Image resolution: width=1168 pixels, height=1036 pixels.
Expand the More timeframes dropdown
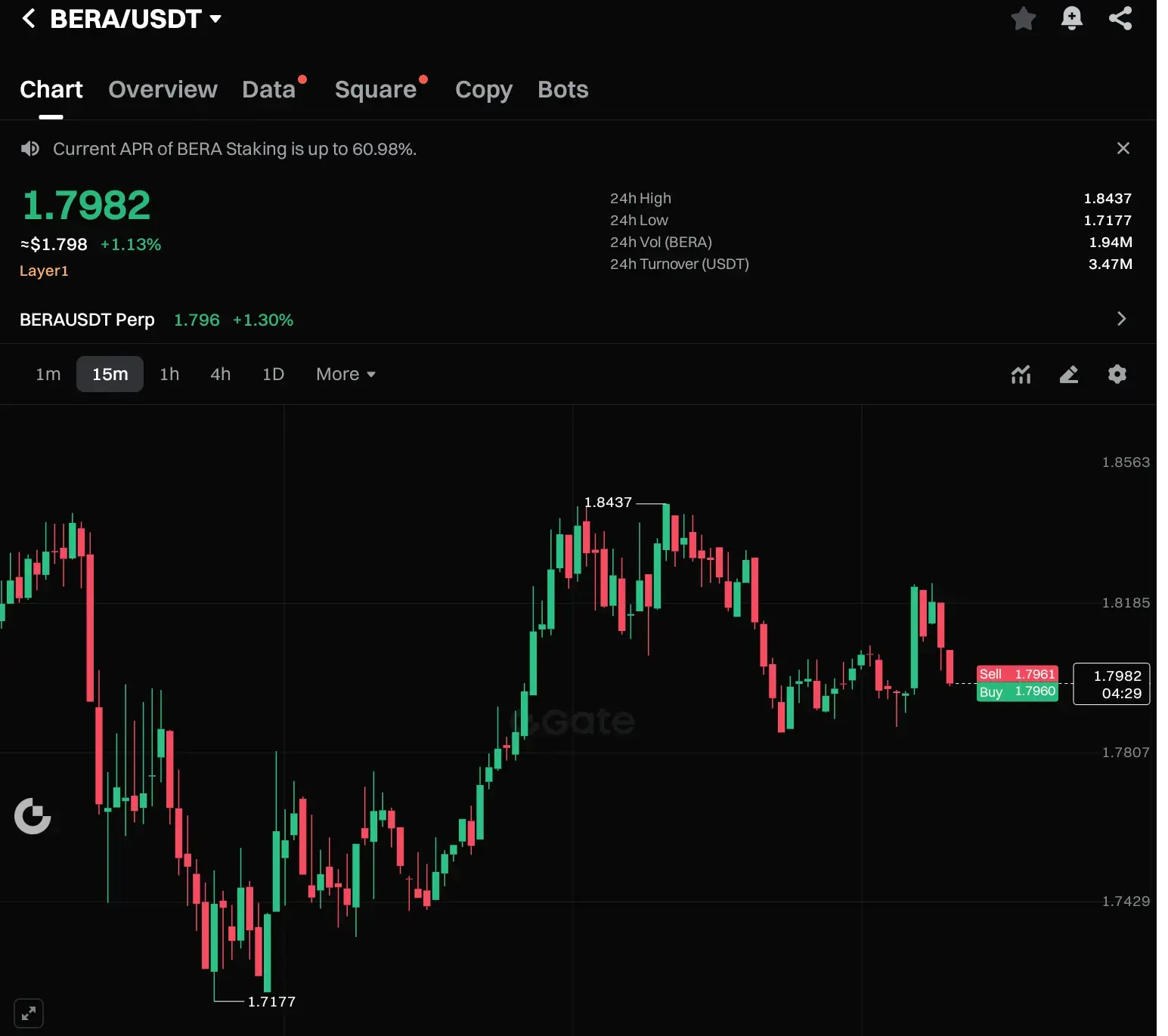(x=345, y=374)
